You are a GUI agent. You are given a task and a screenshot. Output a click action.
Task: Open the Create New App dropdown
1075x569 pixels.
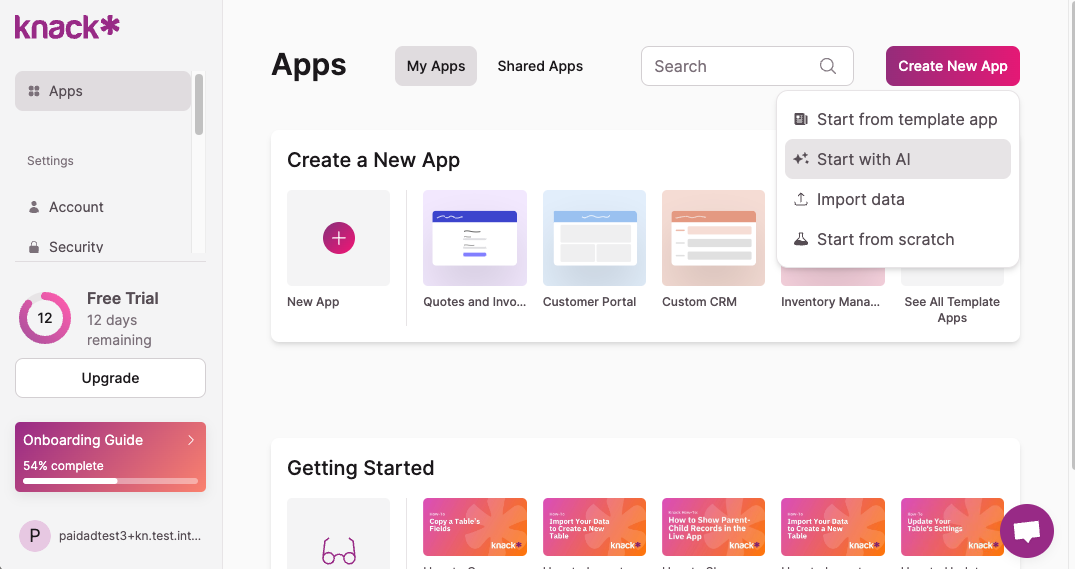(x=952, y=66)
